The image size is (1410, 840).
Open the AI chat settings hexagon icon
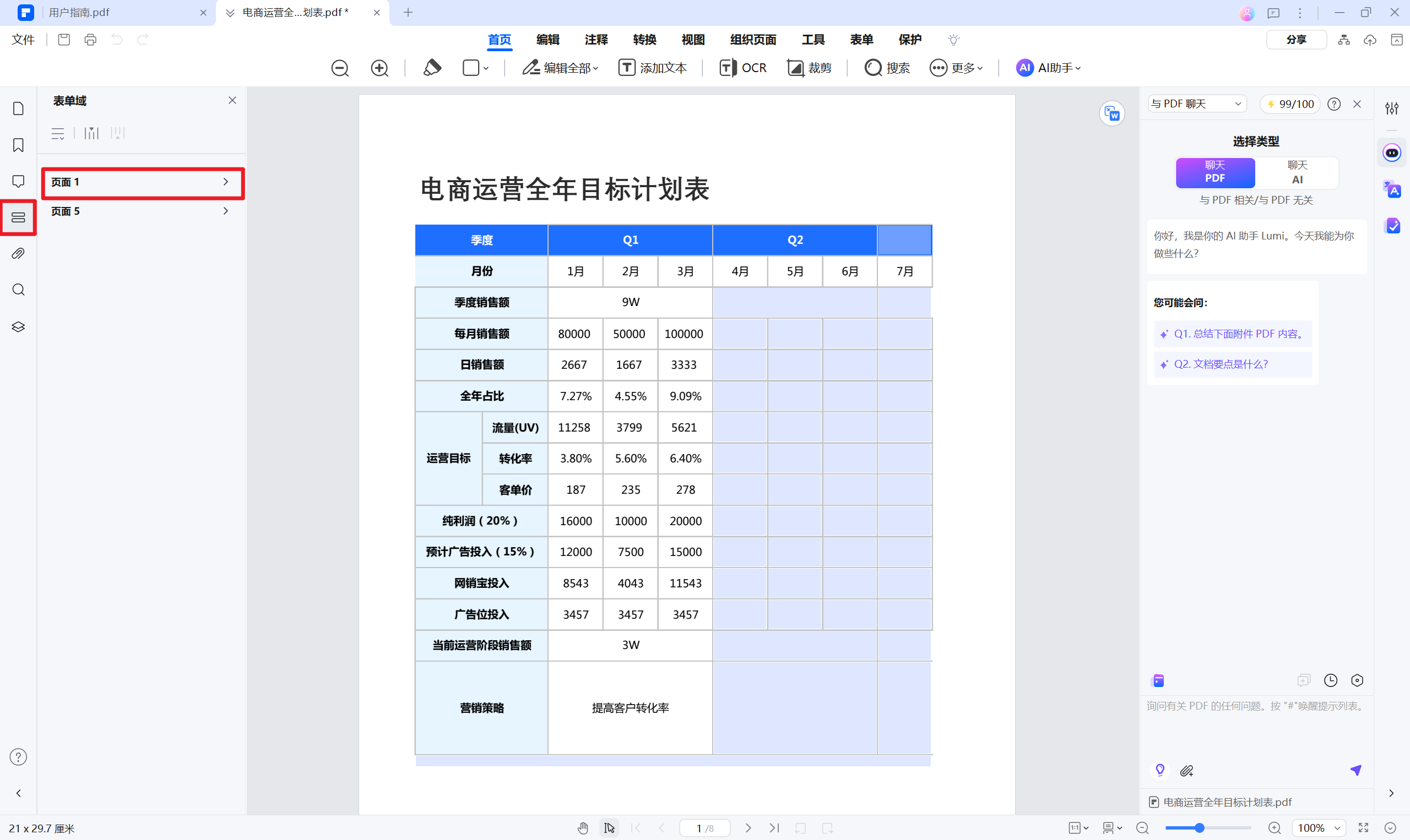(1357, 680)
